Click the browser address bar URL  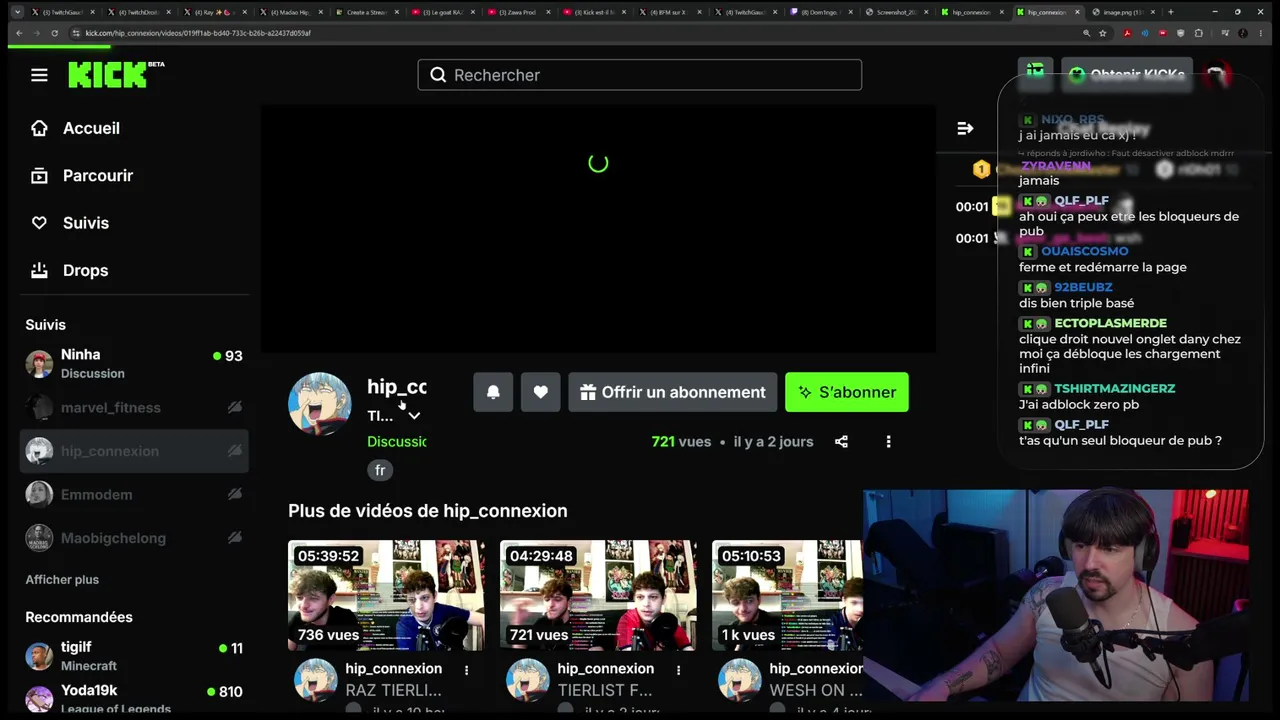point(198,33)
